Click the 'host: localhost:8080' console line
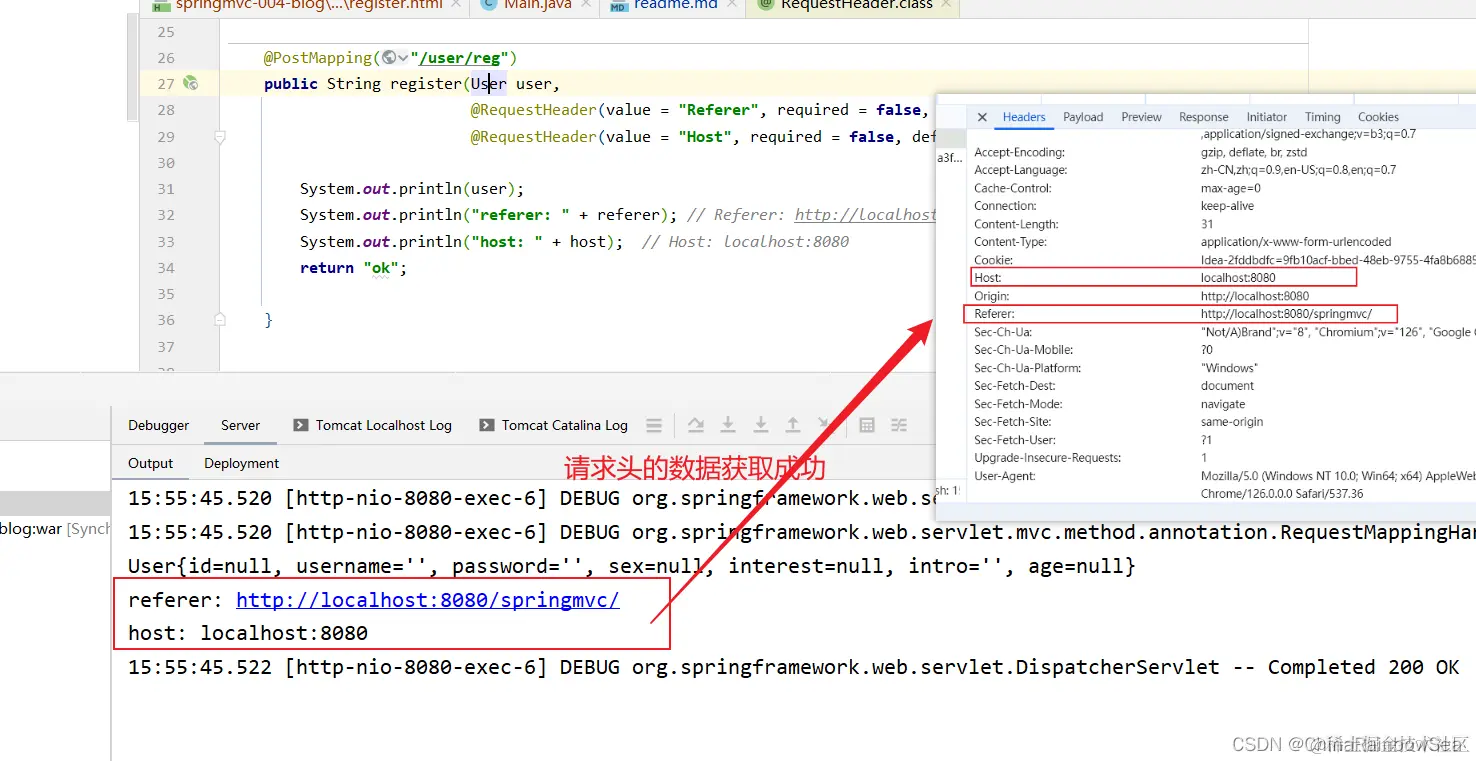This screenshot has height=761, width=1476. 248,633
